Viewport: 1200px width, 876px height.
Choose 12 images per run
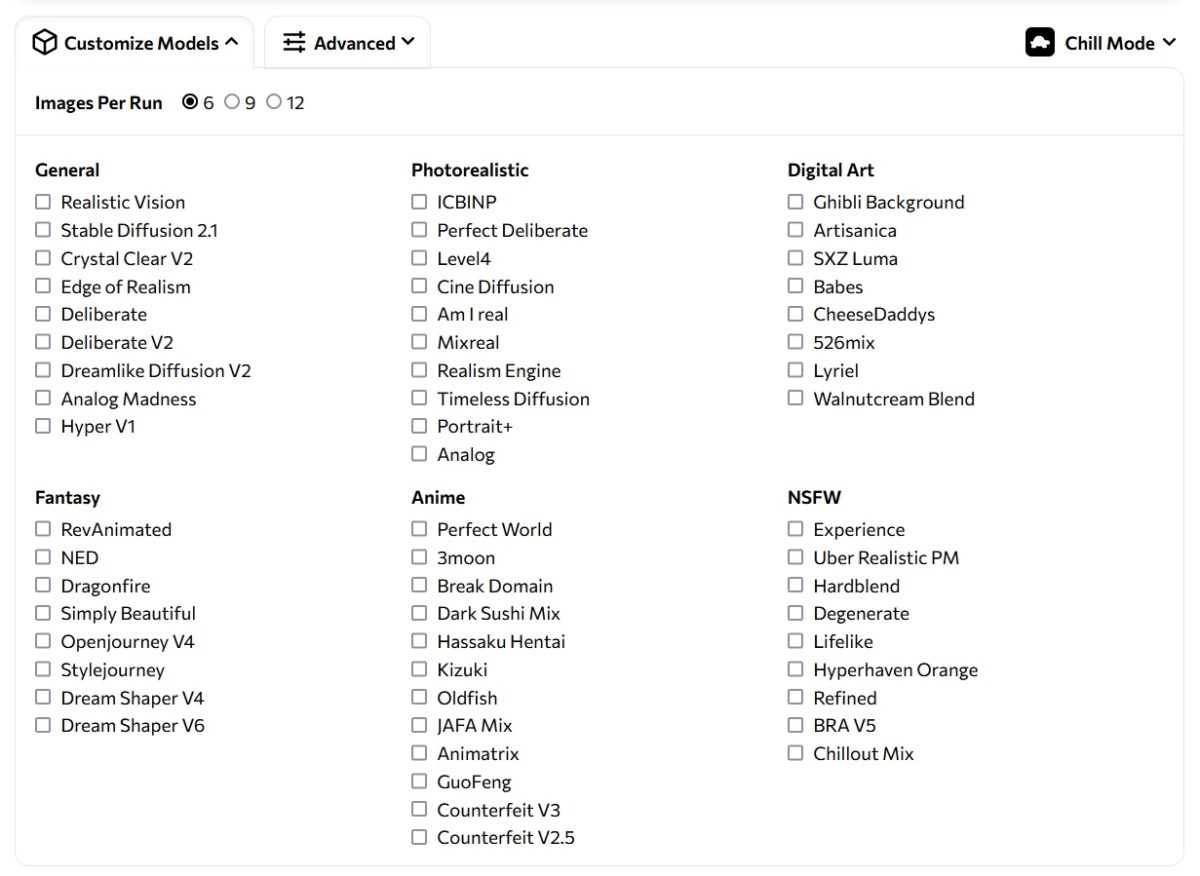(274, 102)
